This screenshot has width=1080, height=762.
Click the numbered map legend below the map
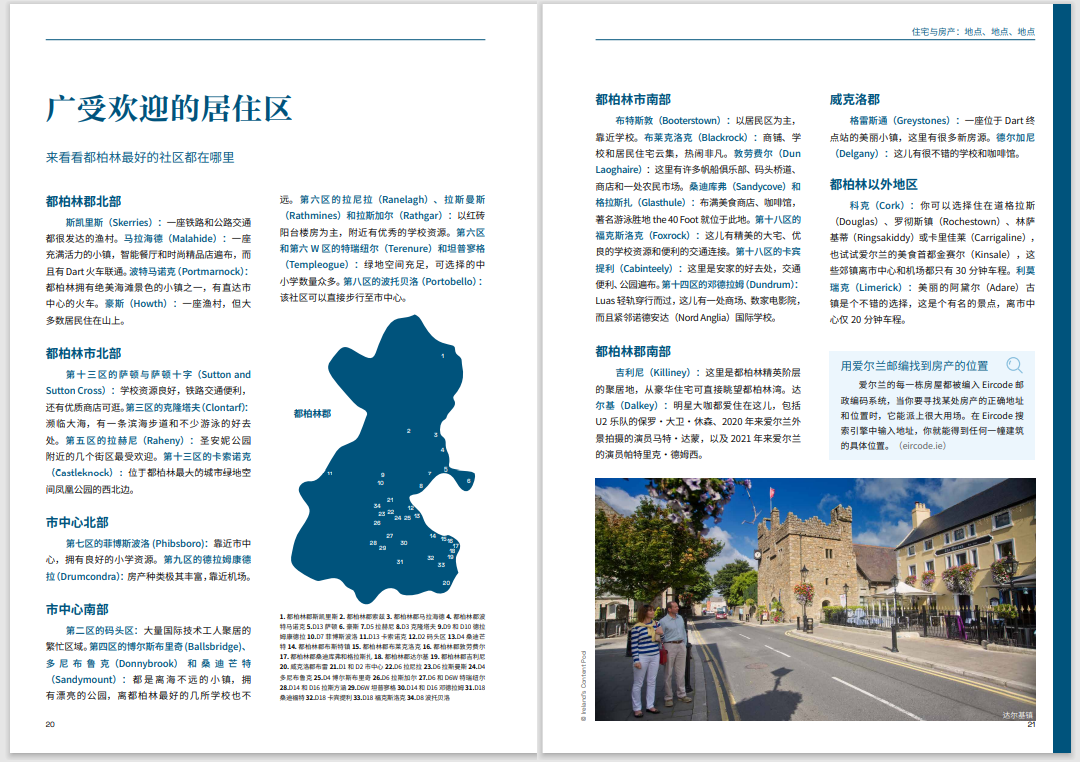tap(382, 657)
